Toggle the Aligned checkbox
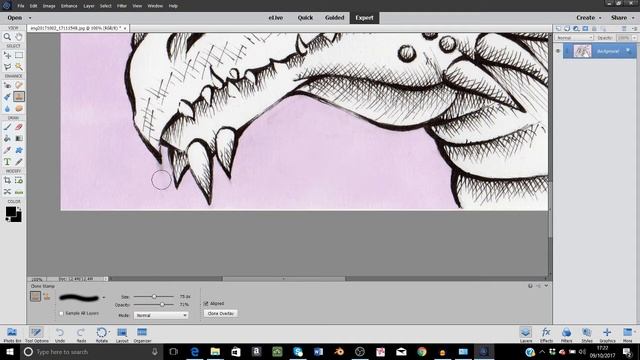The image size is (640, 360). [206, 304]
